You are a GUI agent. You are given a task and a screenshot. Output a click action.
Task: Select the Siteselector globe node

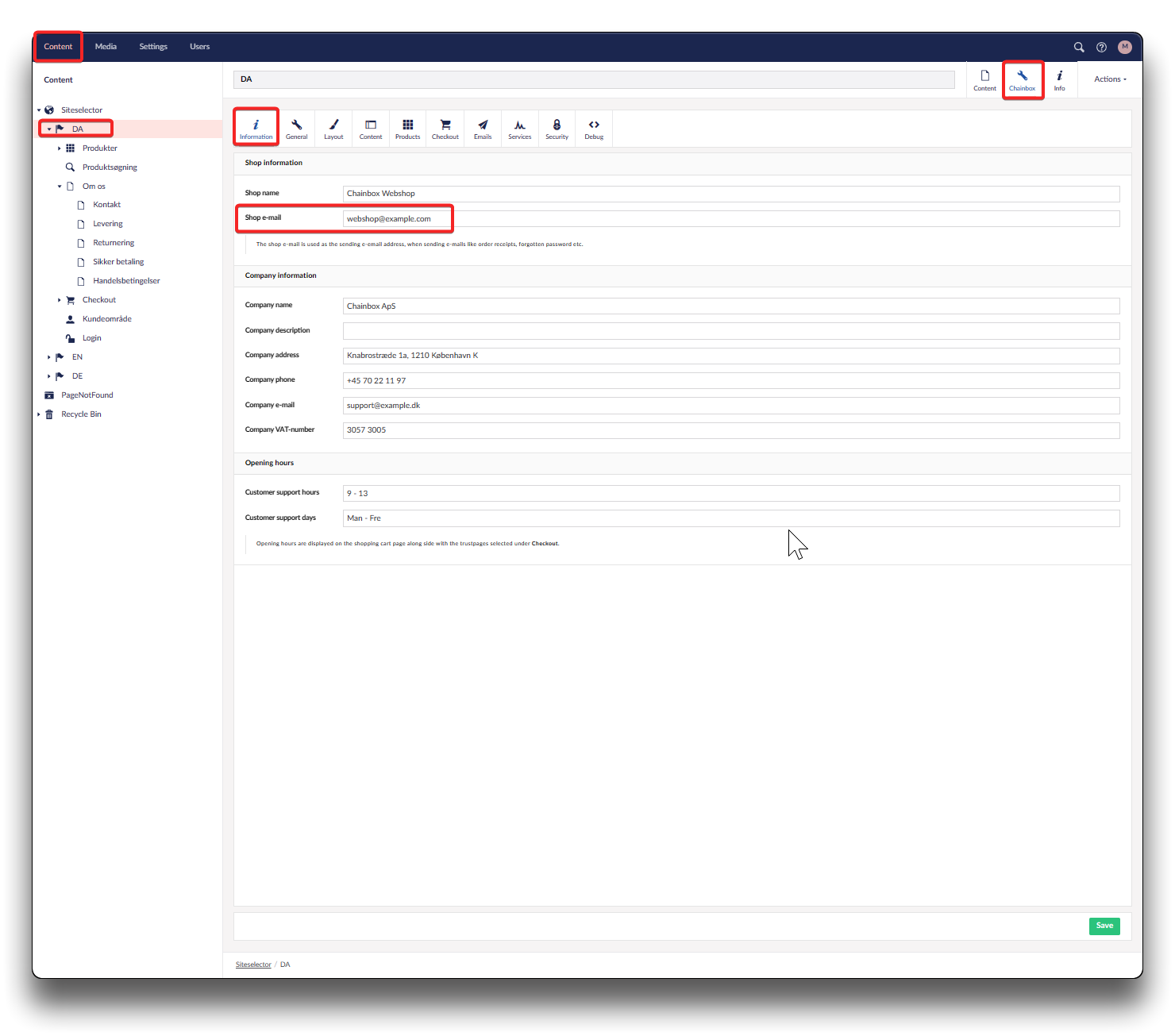click(82, 110)
